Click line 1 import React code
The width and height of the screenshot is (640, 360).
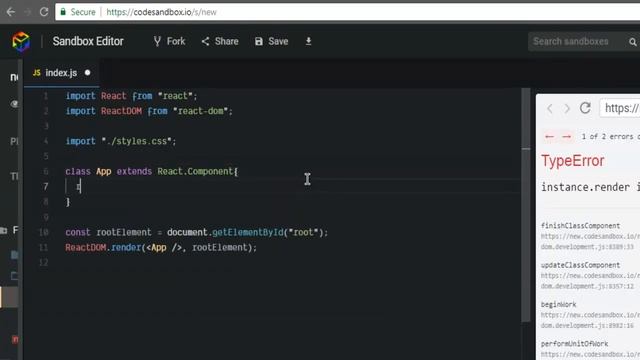point(131,96)
